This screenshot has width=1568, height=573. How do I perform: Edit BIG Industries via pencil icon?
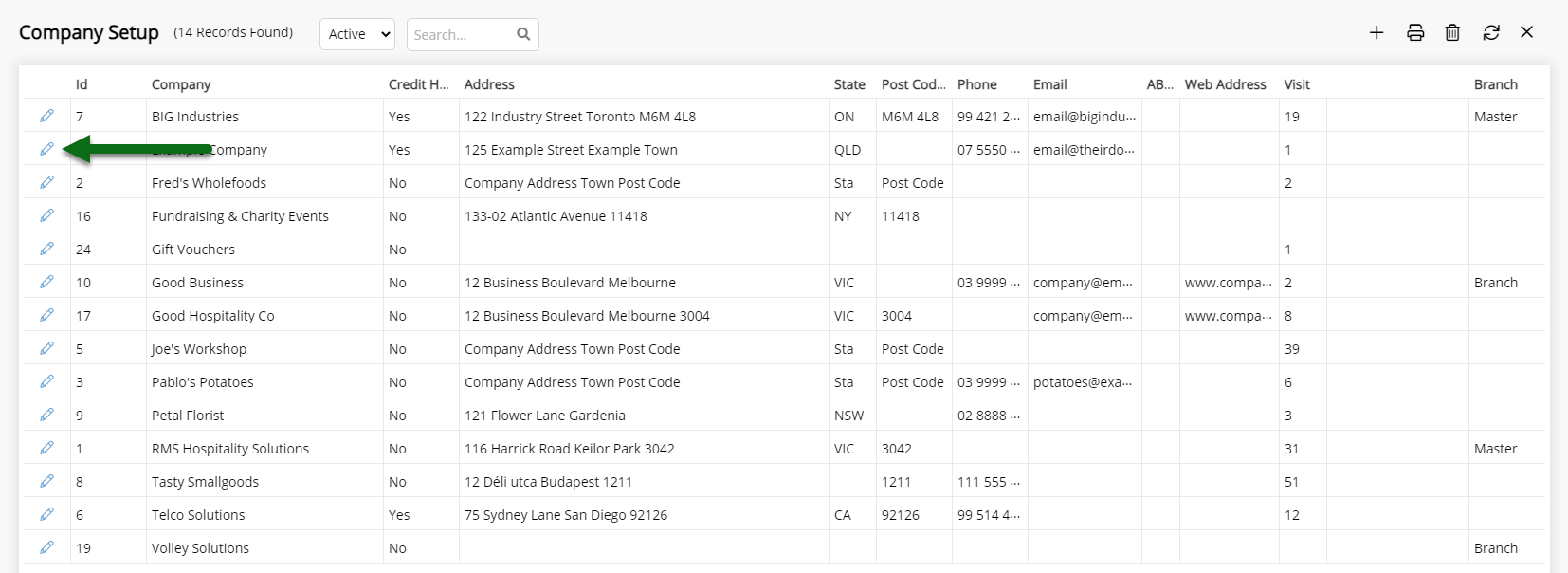46,116
